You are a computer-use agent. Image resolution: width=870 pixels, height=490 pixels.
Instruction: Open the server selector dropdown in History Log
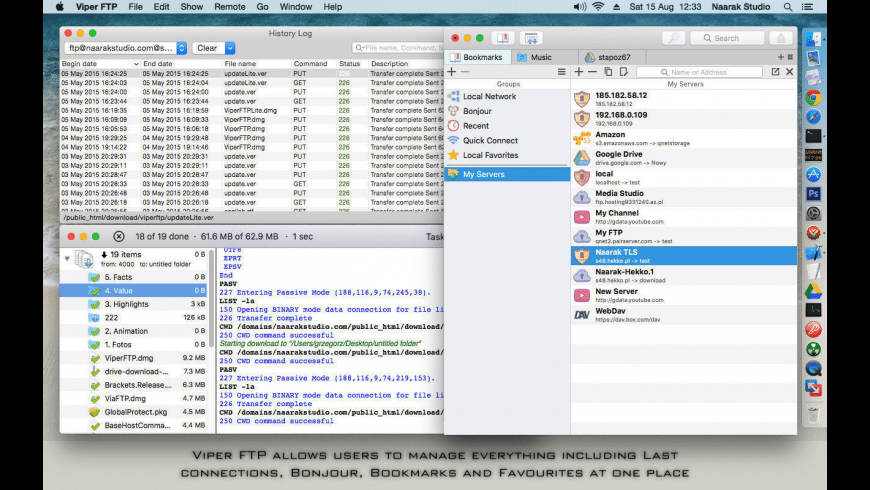click(125, 48)
